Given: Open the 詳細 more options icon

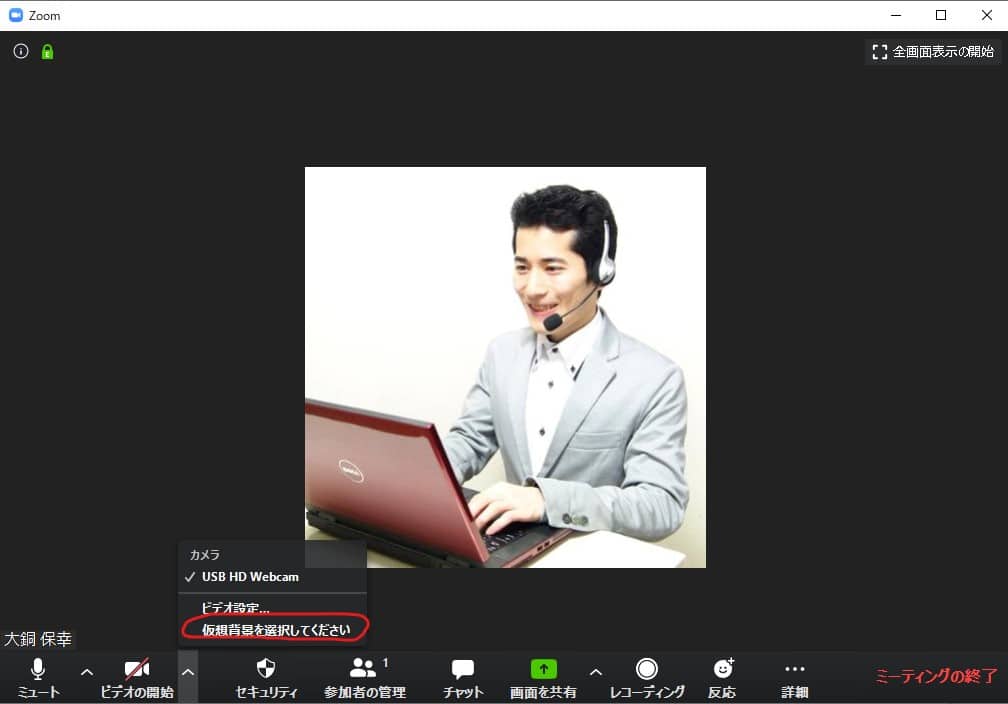Looking at the screenshot, I should [795, 669].
